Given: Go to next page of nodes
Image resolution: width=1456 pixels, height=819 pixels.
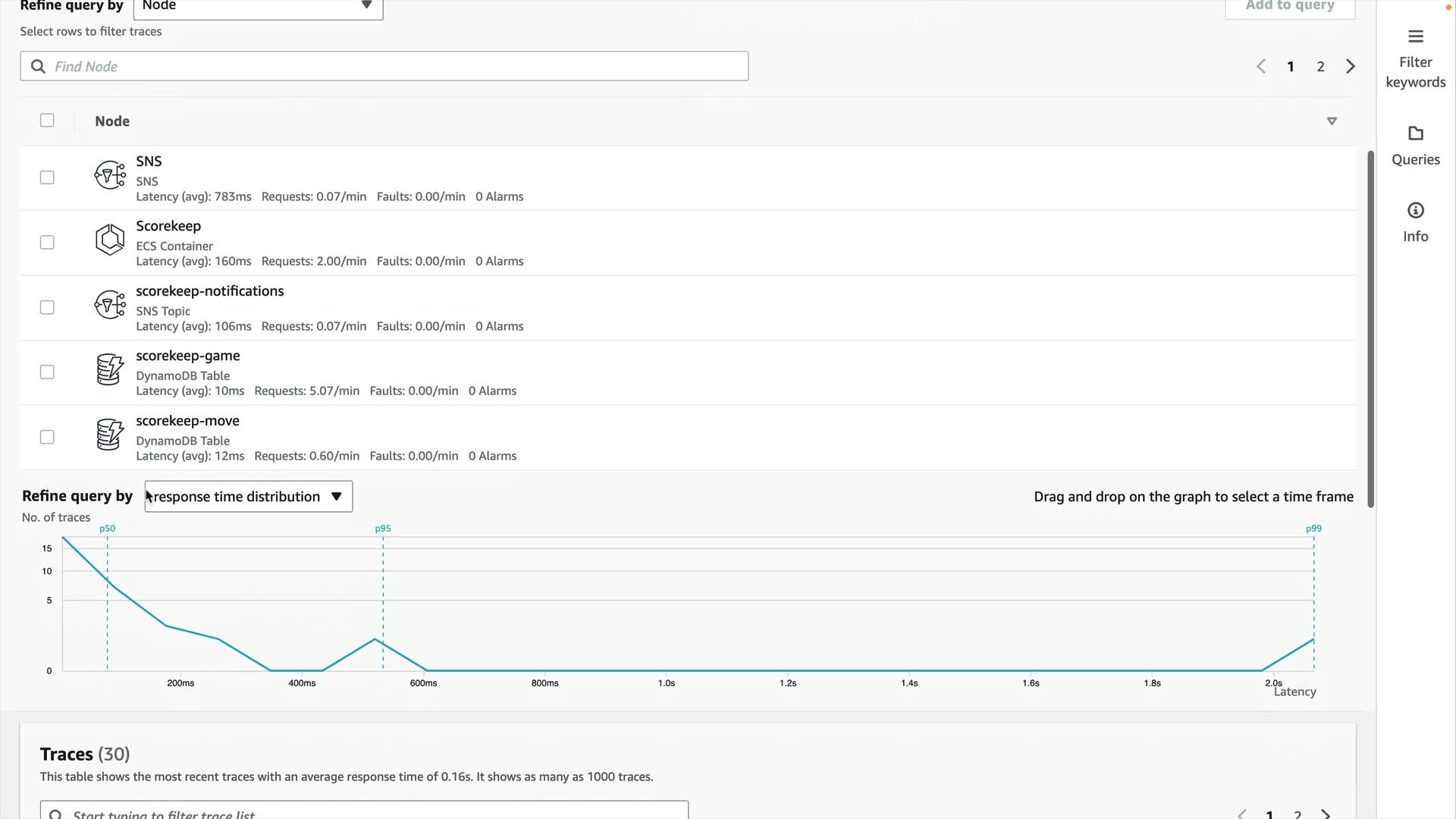Looking at the screenshot, I should 1351,67.
